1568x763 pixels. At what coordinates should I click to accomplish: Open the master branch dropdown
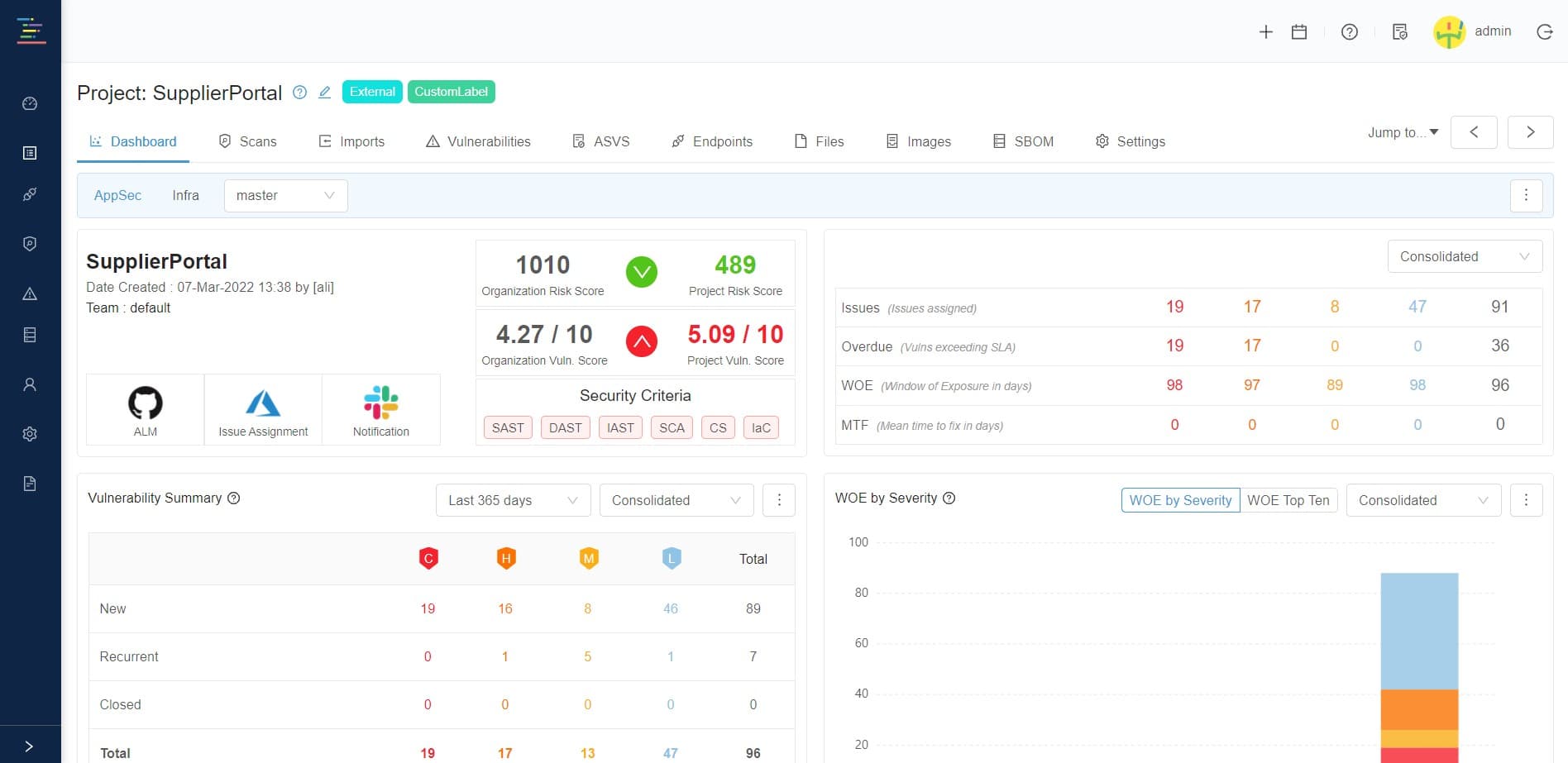(285, 196)
